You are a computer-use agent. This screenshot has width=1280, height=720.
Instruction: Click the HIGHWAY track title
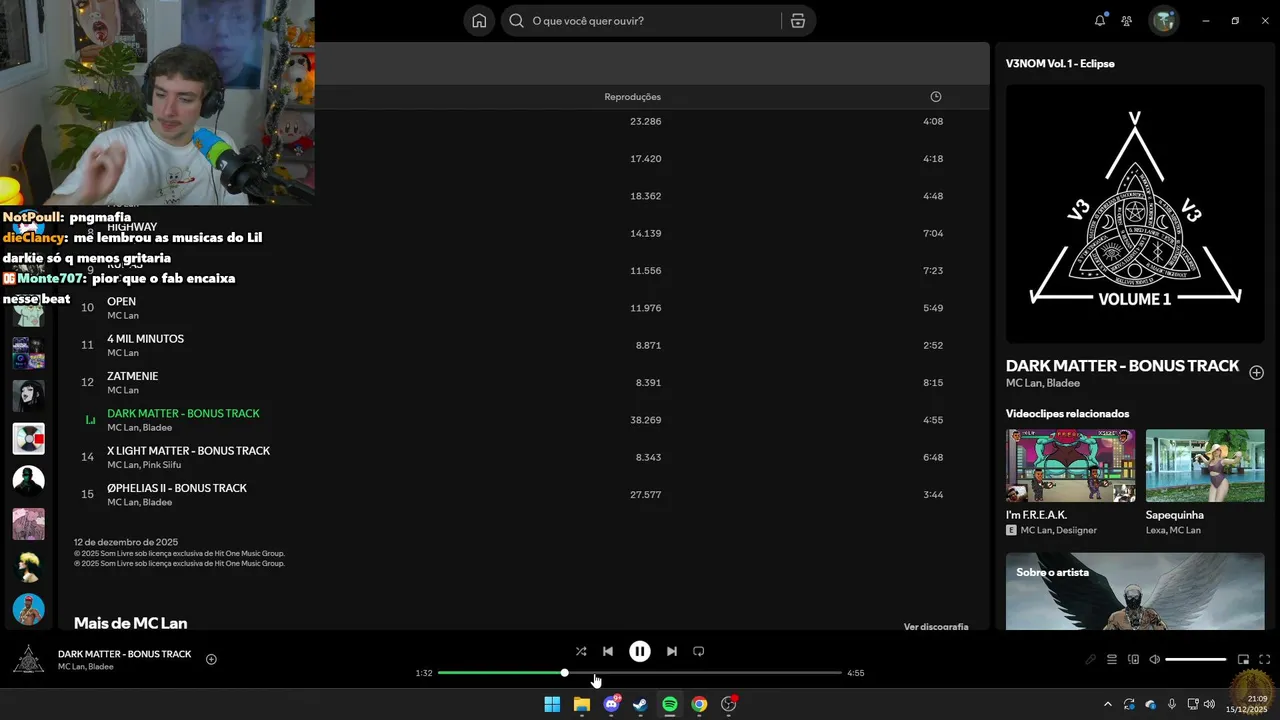pos(132,227)
